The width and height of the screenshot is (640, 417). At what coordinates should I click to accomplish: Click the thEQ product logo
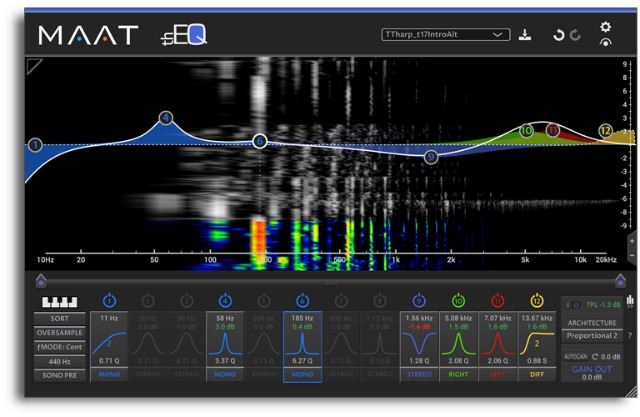[x=184, y=35]
